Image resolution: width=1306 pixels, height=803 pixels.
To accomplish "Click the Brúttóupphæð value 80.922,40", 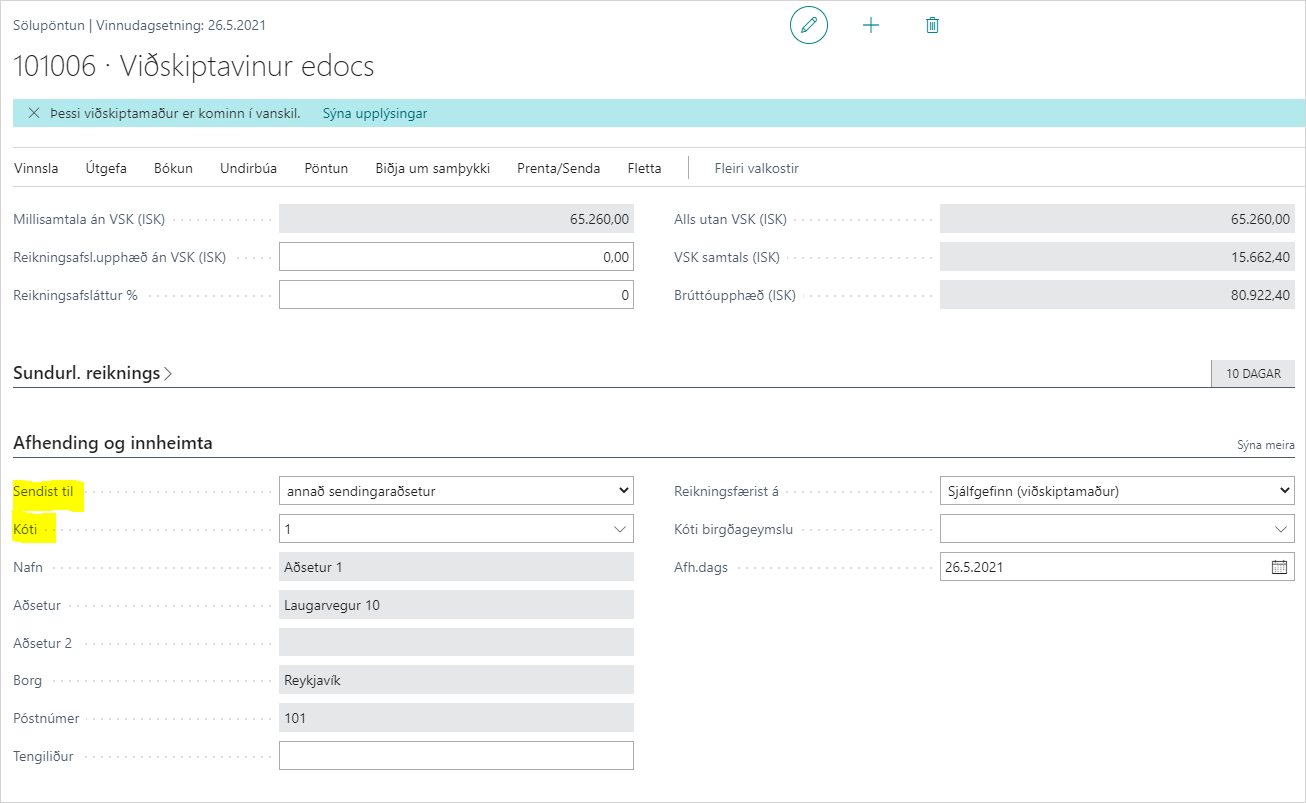I will point(1117,295).
